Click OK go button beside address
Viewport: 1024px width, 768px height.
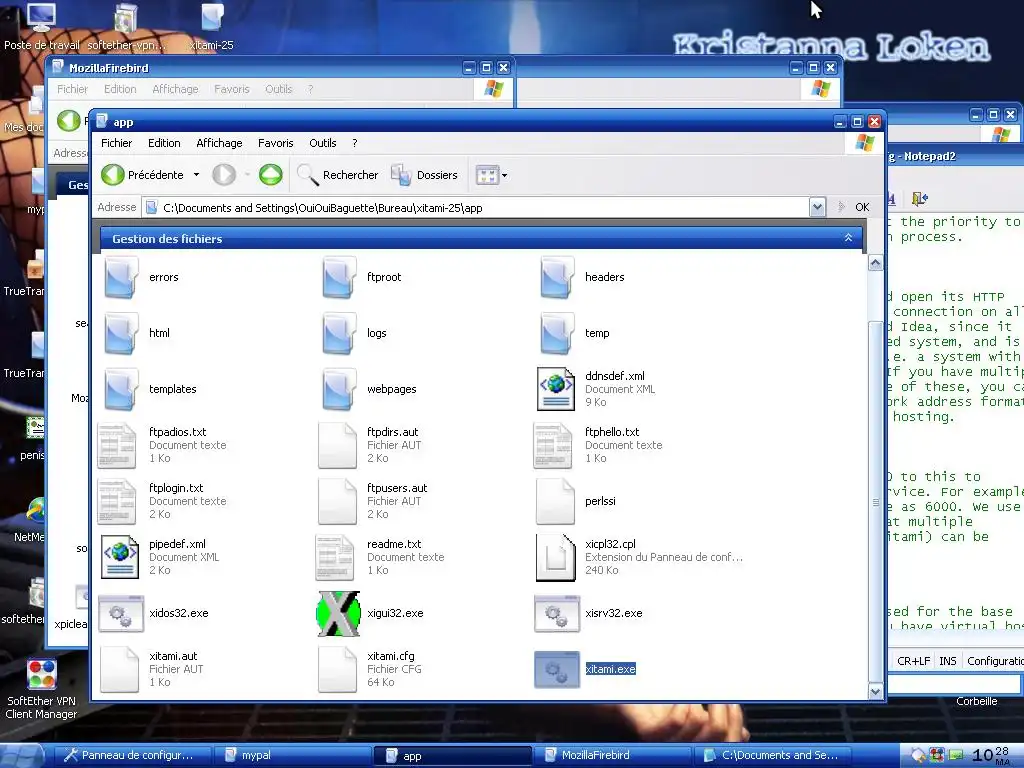pos(854,207)
